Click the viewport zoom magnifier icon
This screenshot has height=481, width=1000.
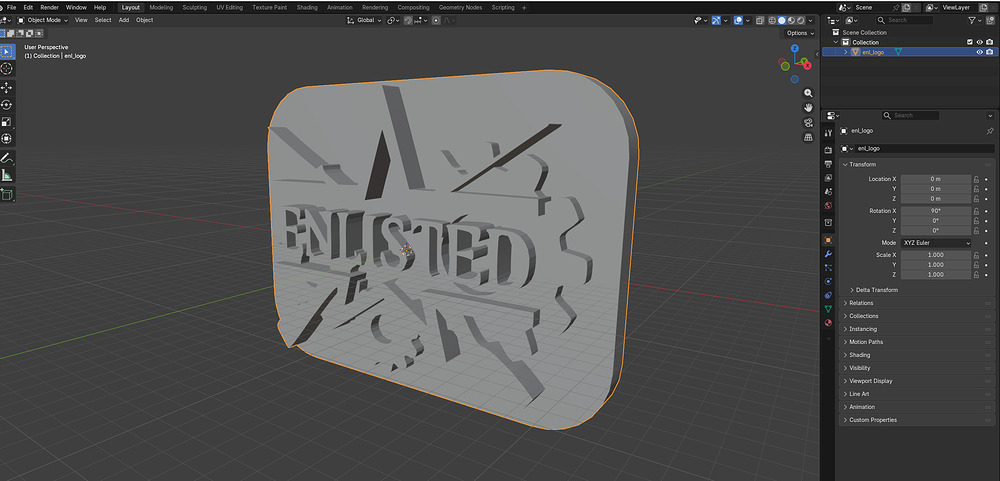808,93
